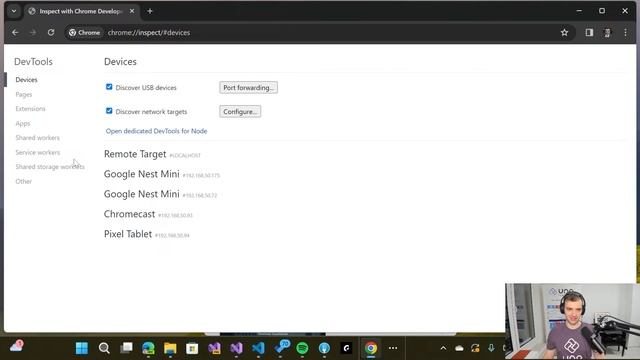Open File Explorer from the taskbar
The height and width of the screenshot is (360, 640).
[x=170, y=348]
